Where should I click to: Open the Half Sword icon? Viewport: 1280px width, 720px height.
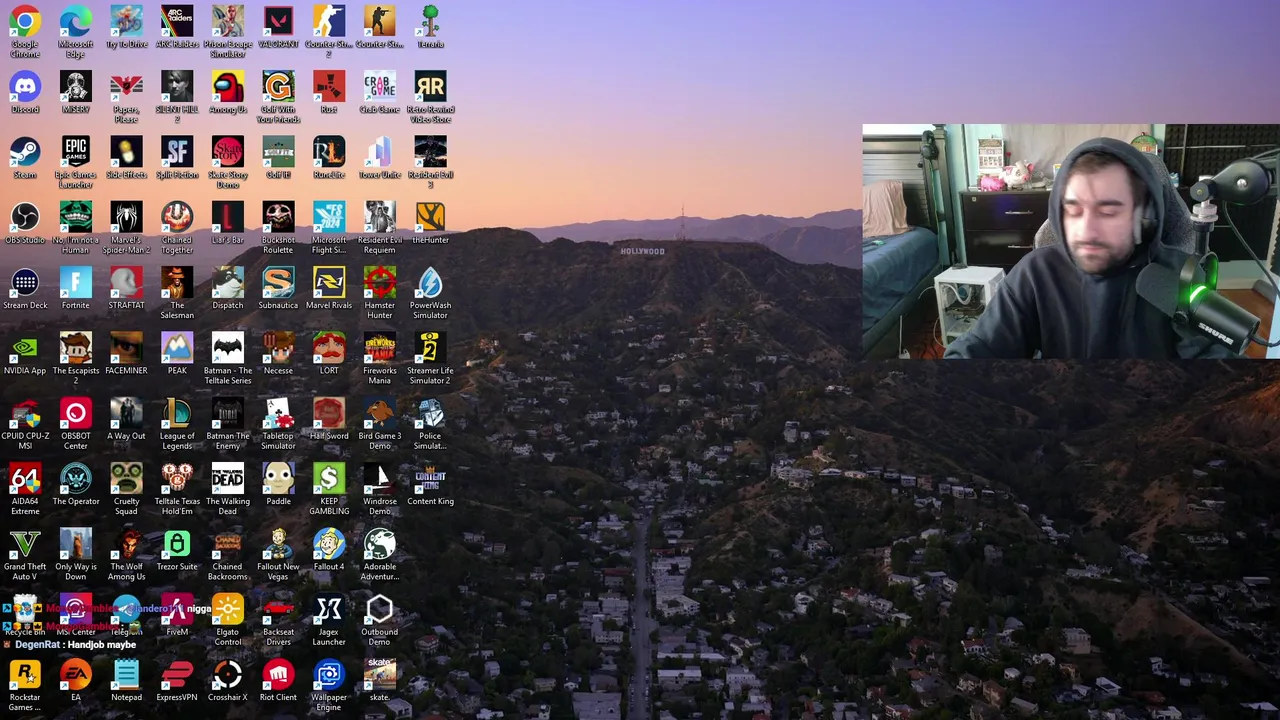tap(329, 413)
